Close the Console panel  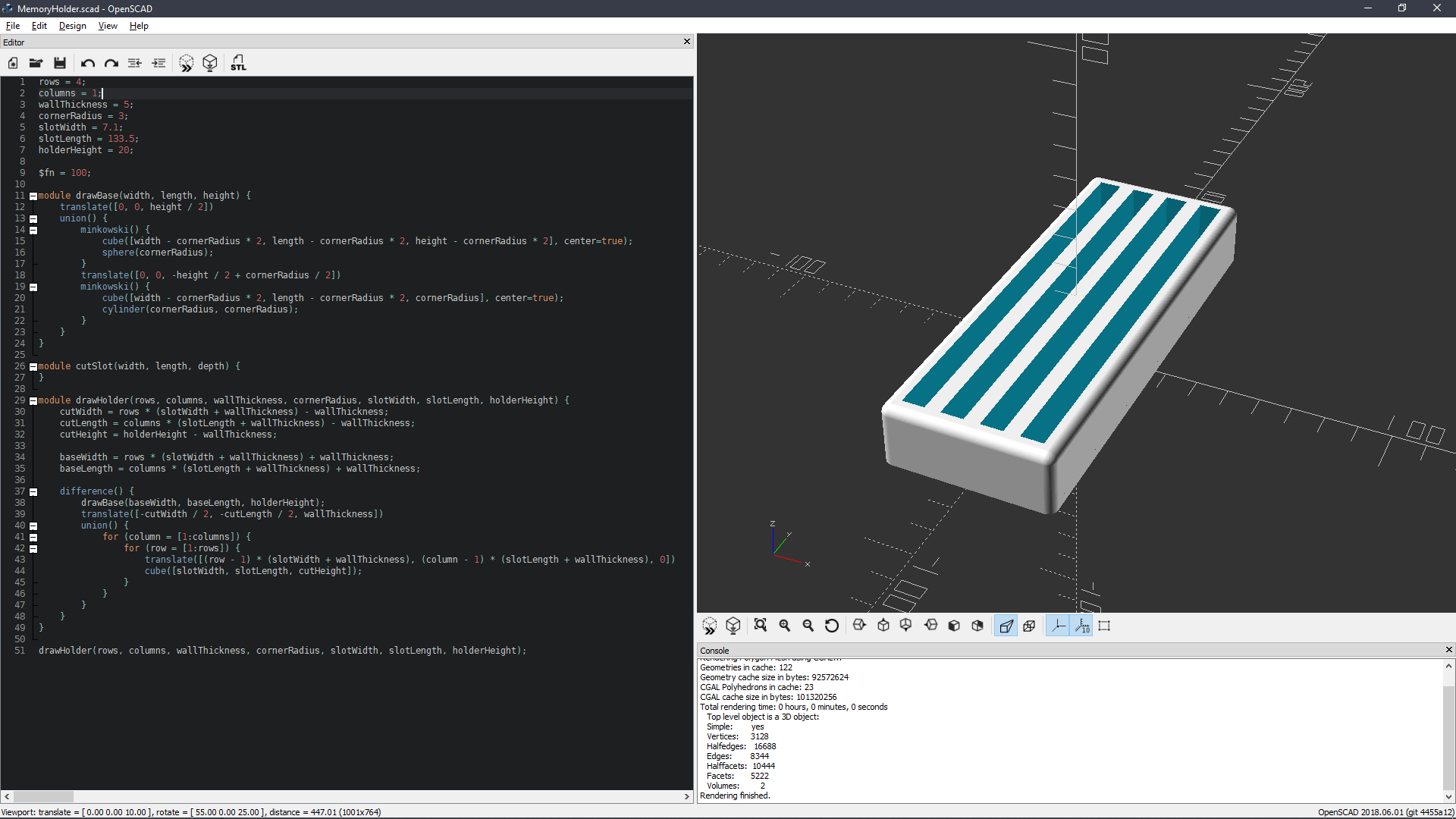(1448, 650)
